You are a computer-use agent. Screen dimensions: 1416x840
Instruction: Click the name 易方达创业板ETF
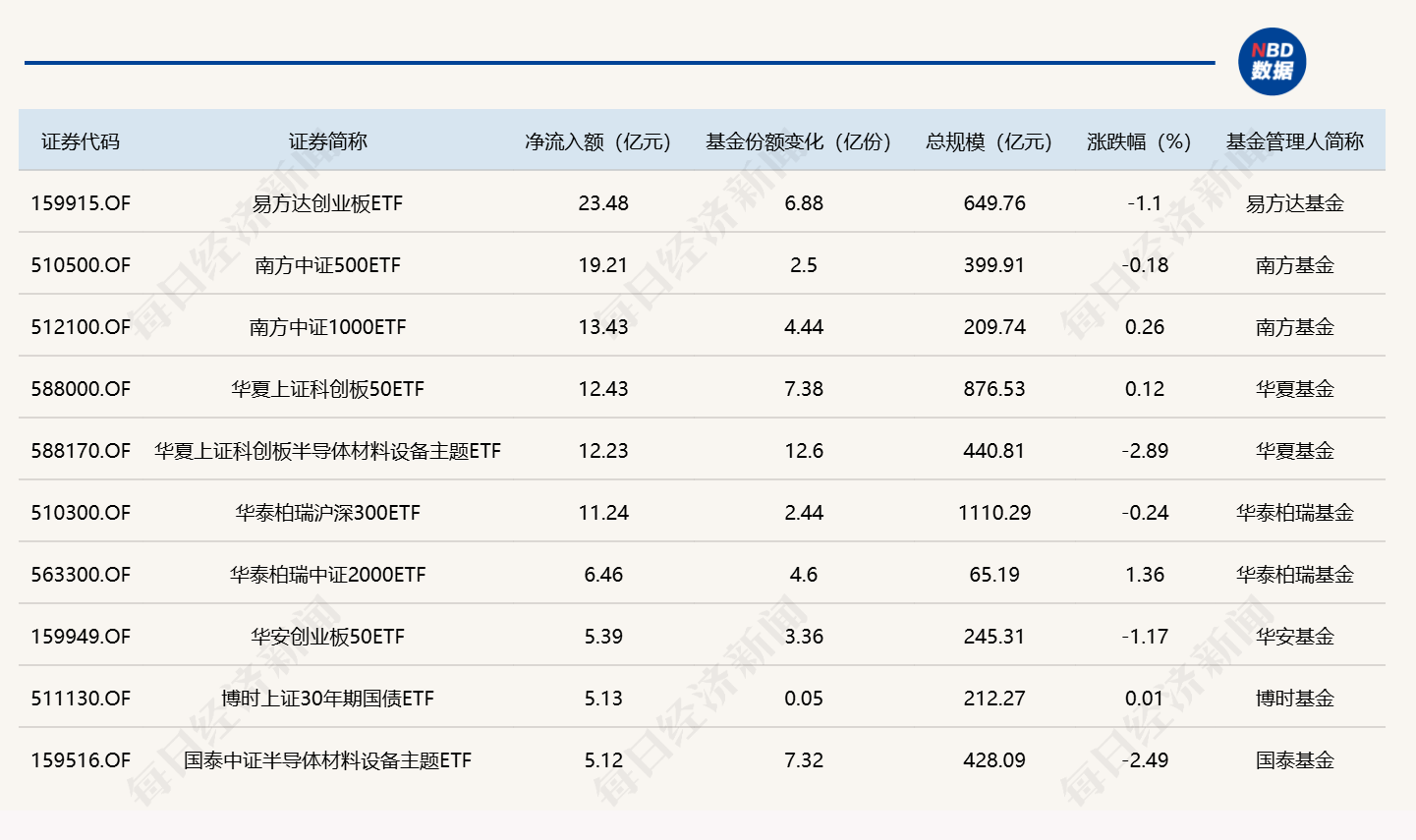(328, 203)
